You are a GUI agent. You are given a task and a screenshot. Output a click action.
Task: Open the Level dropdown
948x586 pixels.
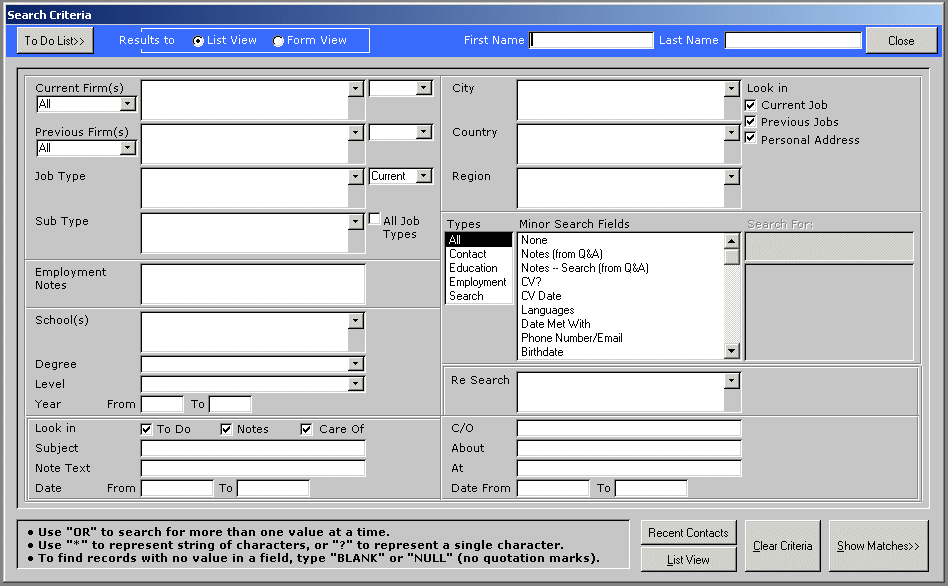pos(356,384)
